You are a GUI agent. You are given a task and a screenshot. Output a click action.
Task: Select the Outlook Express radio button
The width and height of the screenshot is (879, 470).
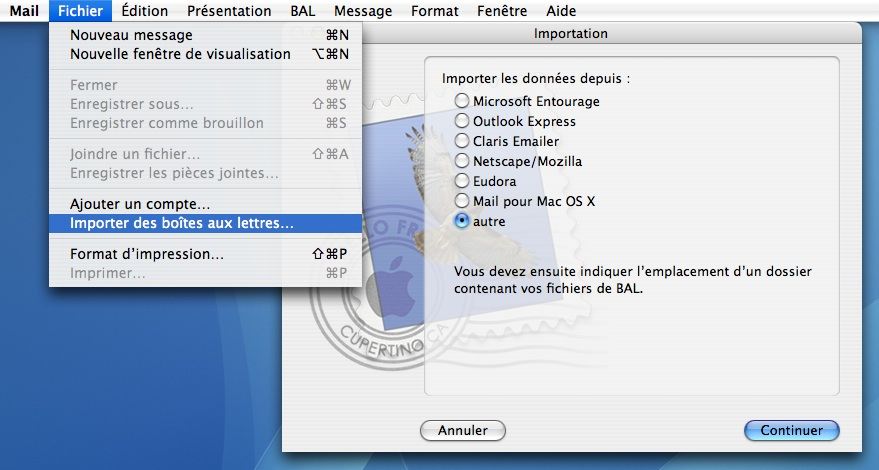tap(461, 121)
